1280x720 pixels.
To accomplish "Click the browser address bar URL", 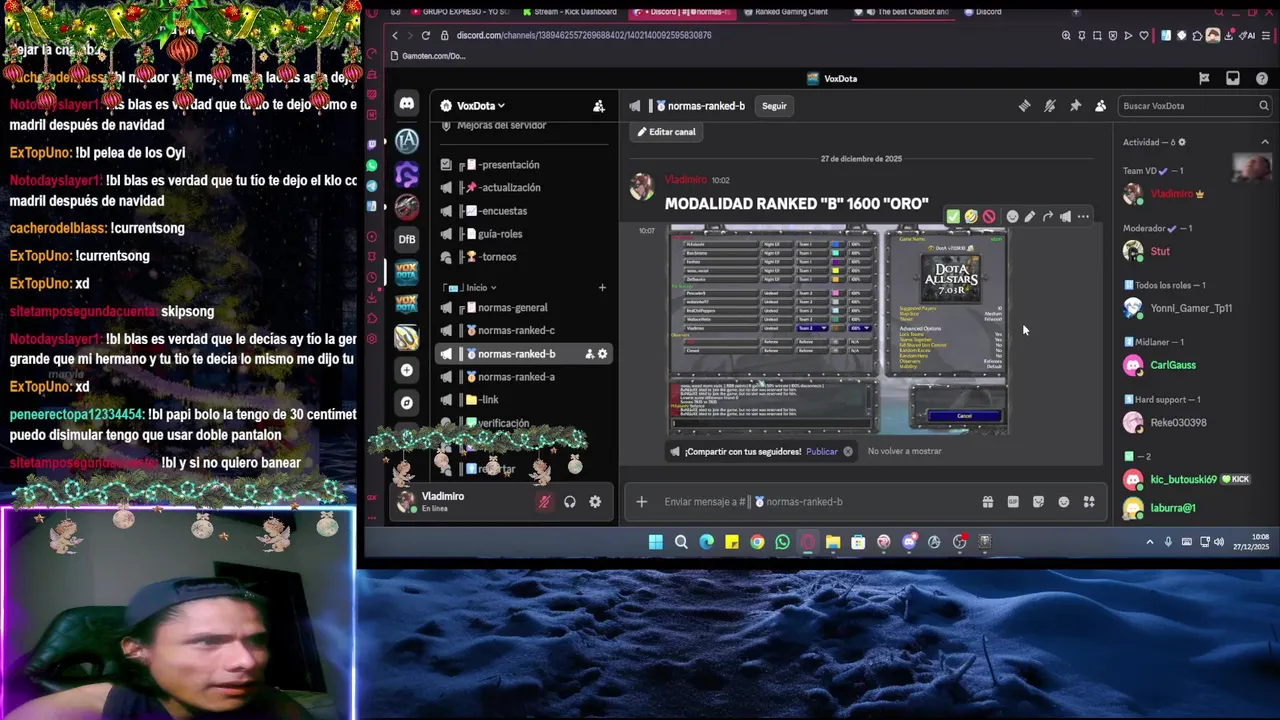I will pyautogui.click(x=584, y=35).
